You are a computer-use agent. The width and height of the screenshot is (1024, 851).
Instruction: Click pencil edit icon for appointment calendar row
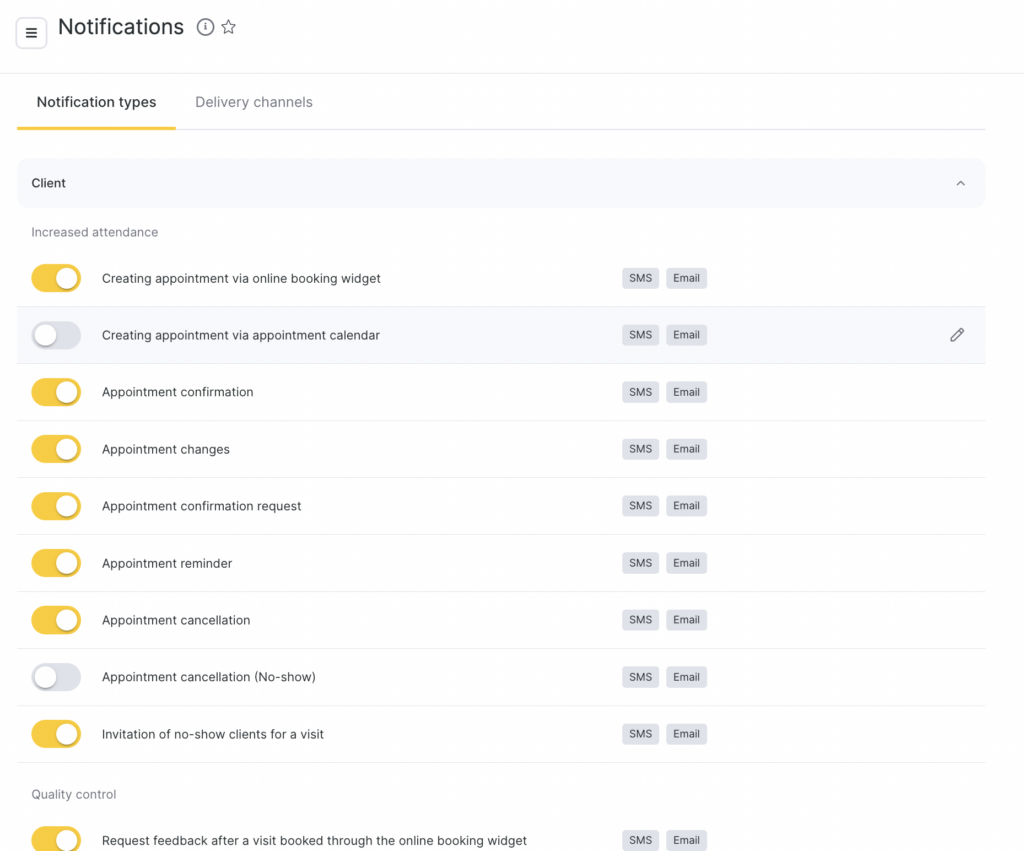coord(957,335)
